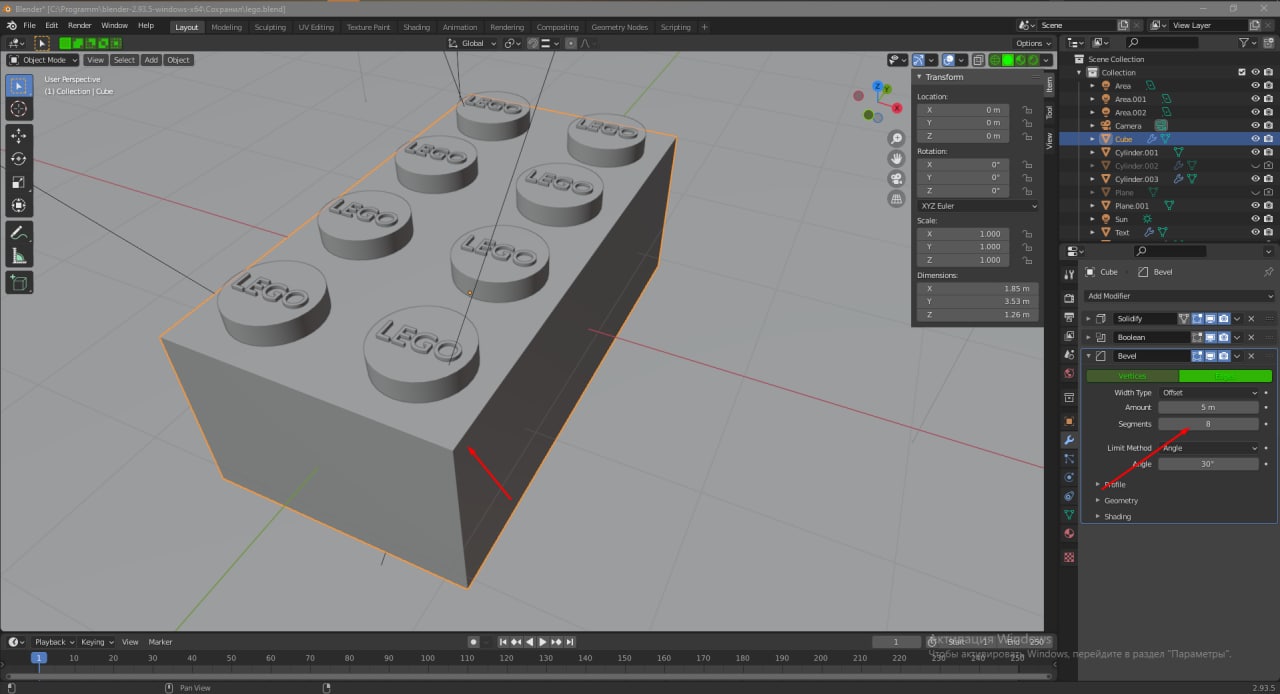Select the Add Cube tool
Viewport: 1280px width, 694px height.
point(19,283)
